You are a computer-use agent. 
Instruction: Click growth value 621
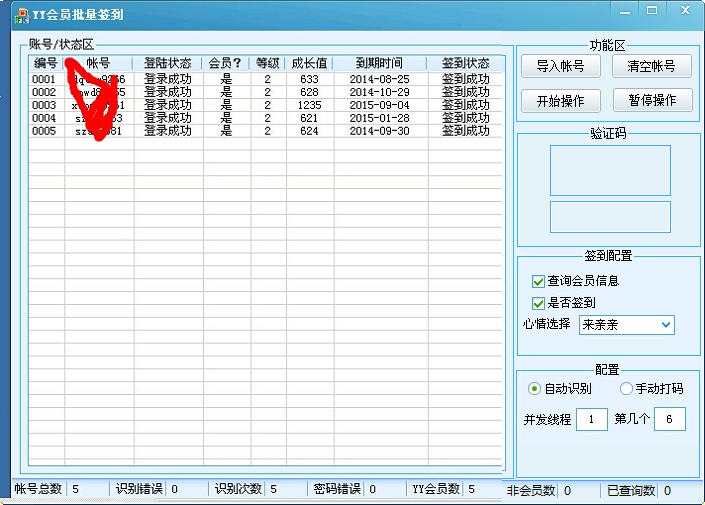point(309,119)
